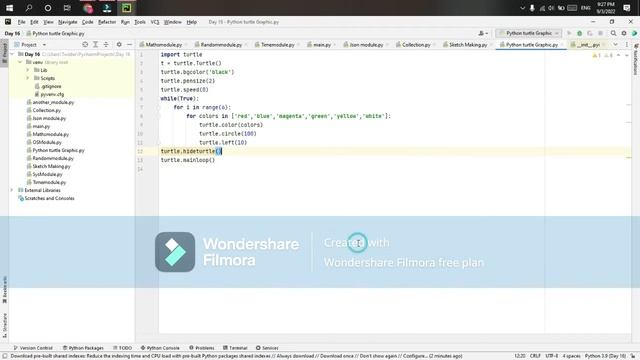The width and height of the screenshot is (640, 360).
Task: Hide the Project tool window with minus icon
Action: 129,44
